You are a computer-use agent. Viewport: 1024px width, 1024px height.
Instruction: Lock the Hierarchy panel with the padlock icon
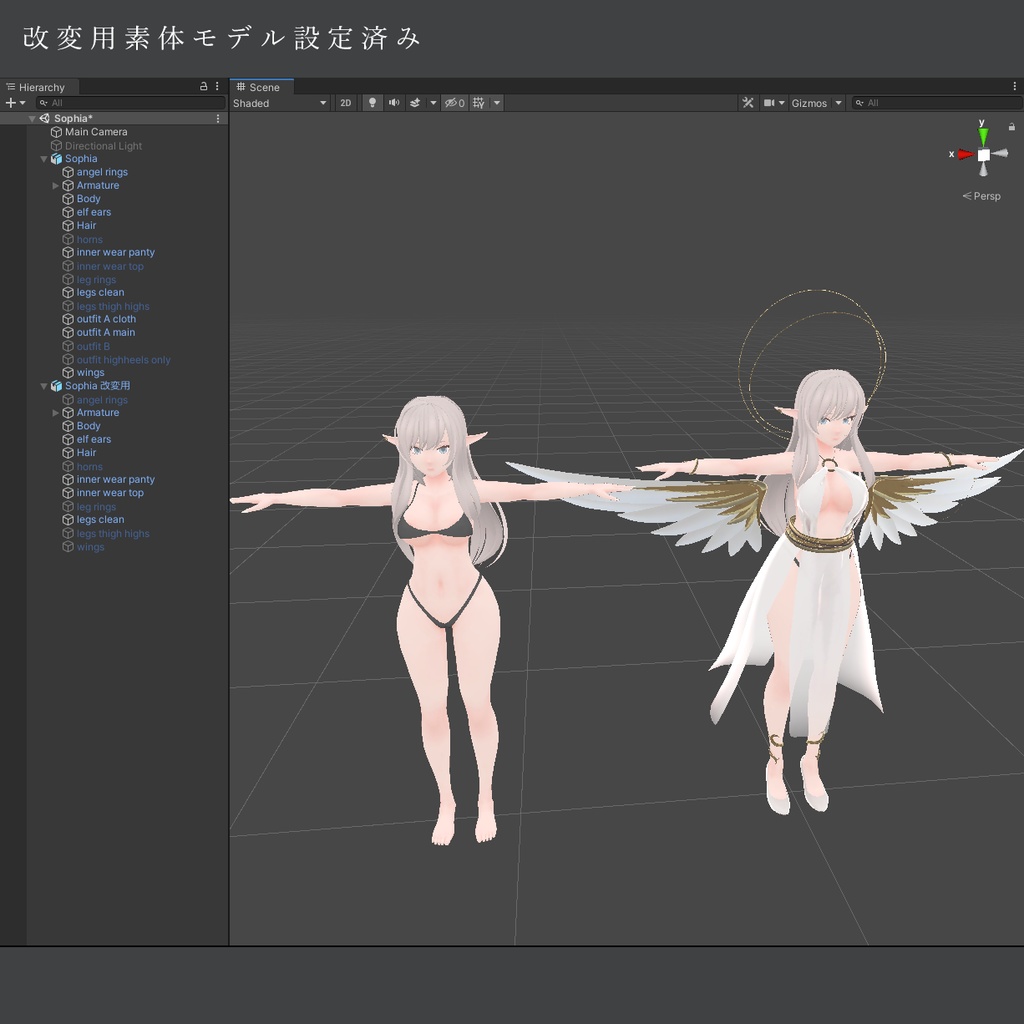click(204, 87)
